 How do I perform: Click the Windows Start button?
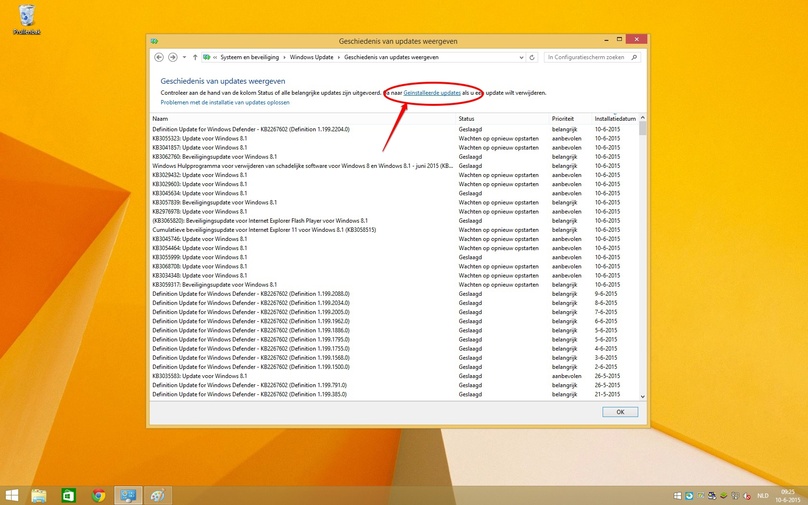click(x=11, y=496)
